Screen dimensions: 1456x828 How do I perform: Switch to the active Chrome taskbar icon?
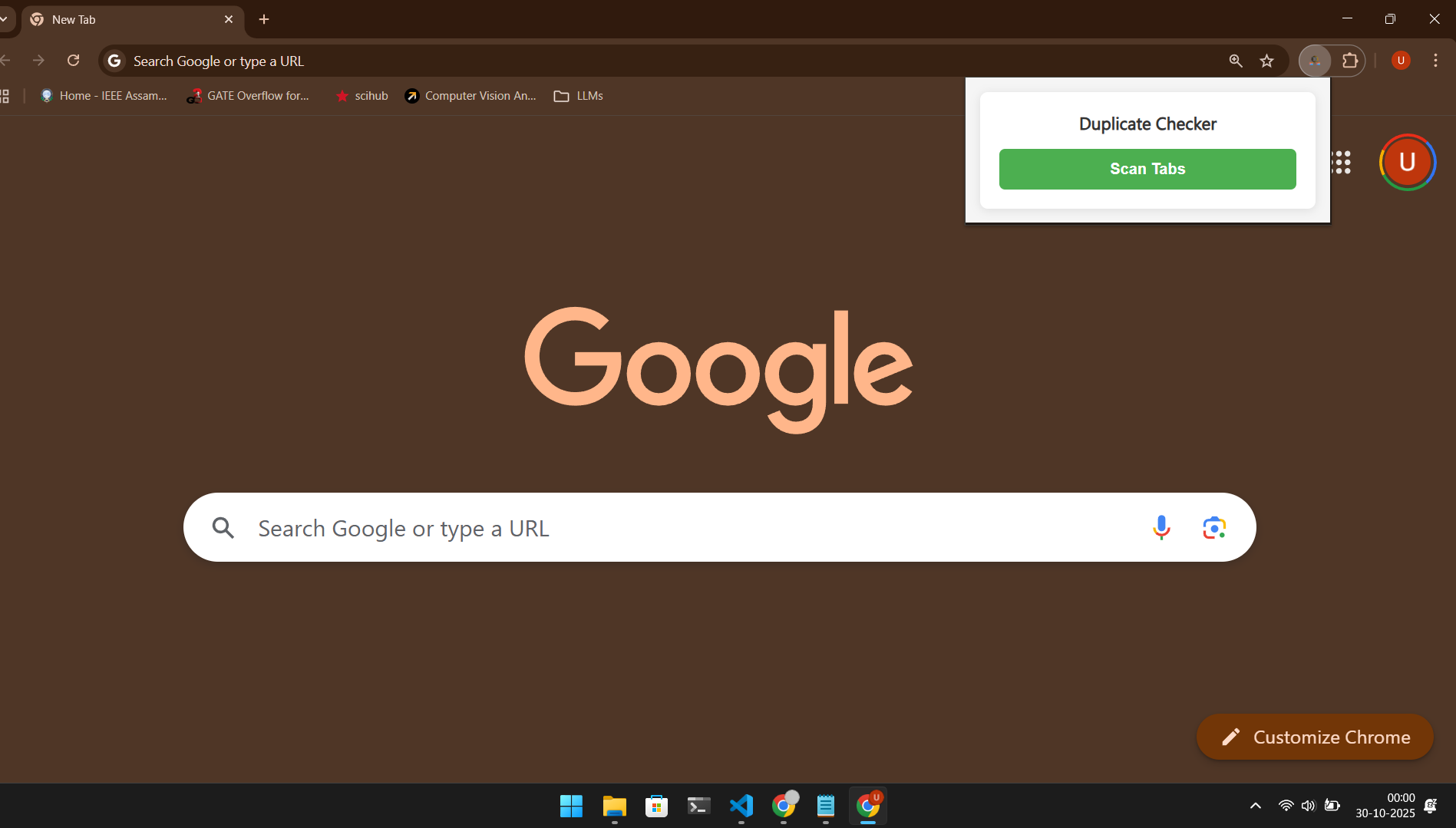(x=868, y=806)
